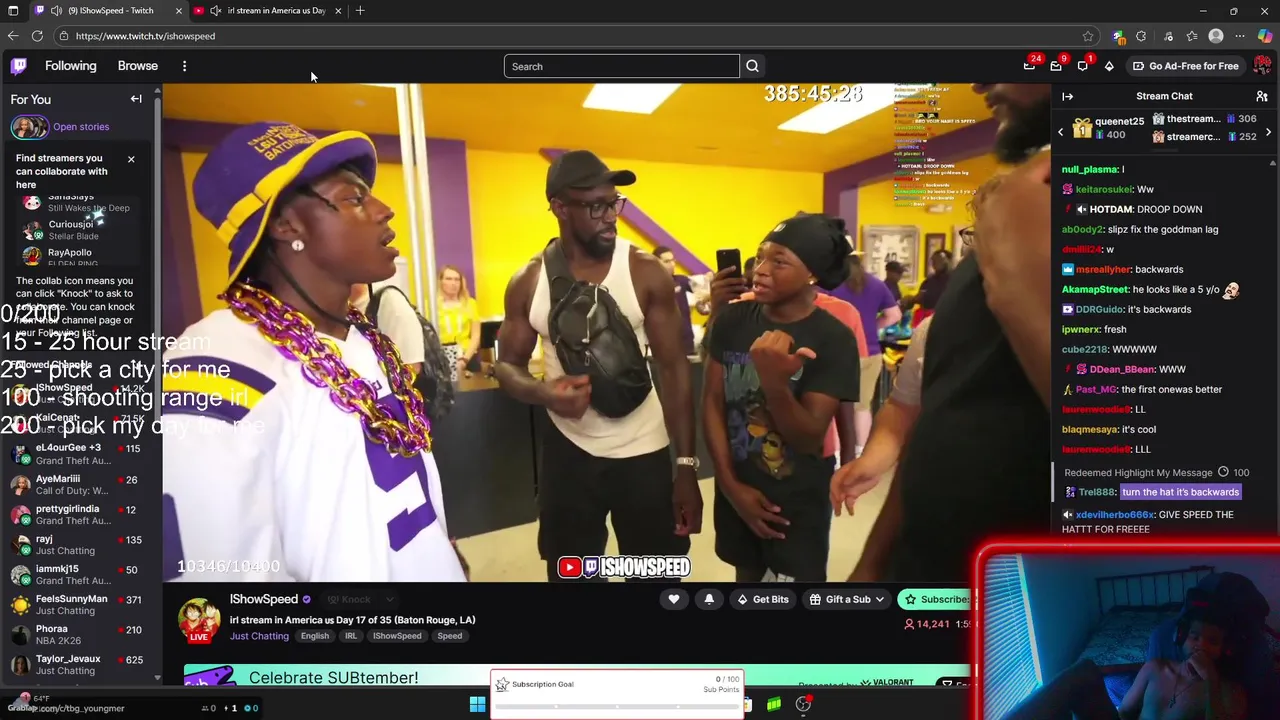Click the bookmark star in address bar
1280x720 pixels.
point(1088,36)
